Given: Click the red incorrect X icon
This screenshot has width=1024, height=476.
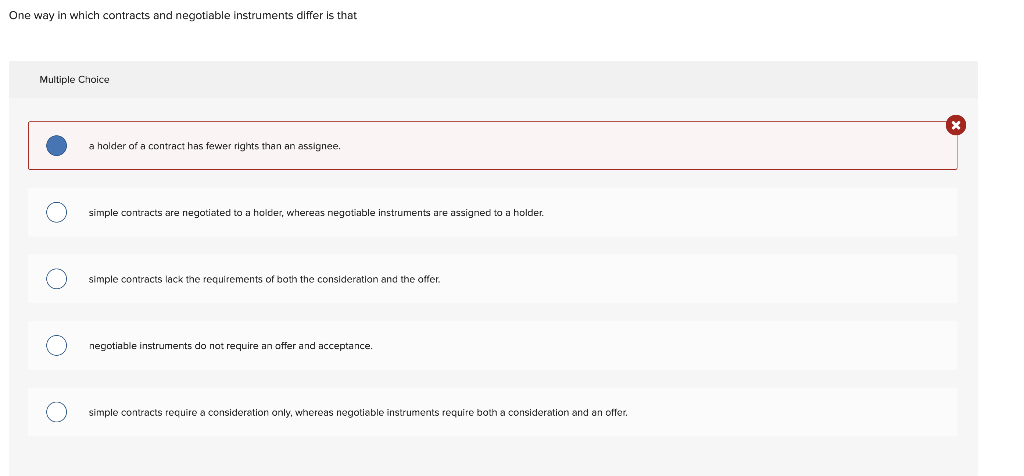Looking at the screenshot, I should (955, 125).
